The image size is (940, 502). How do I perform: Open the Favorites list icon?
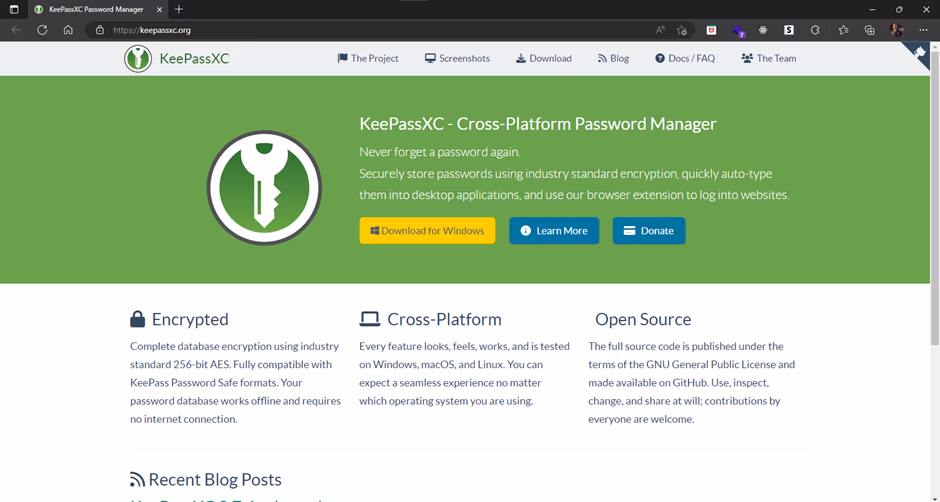pos(843,30)
